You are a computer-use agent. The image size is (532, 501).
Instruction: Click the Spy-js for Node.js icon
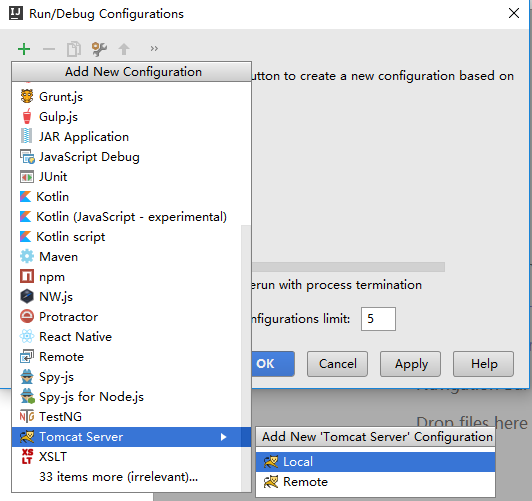coord(27,396)
